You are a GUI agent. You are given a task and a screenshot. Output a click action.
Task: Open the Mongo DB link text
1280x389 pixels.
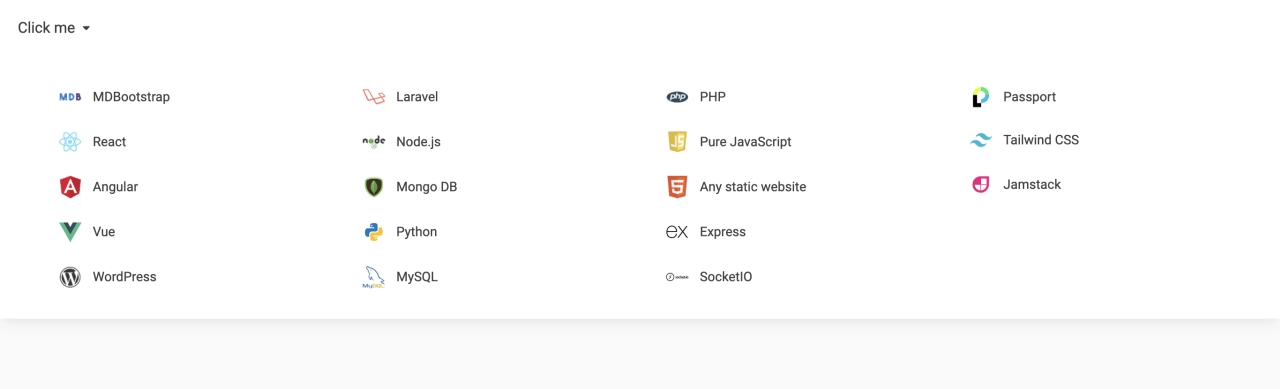tap(426, 187)
